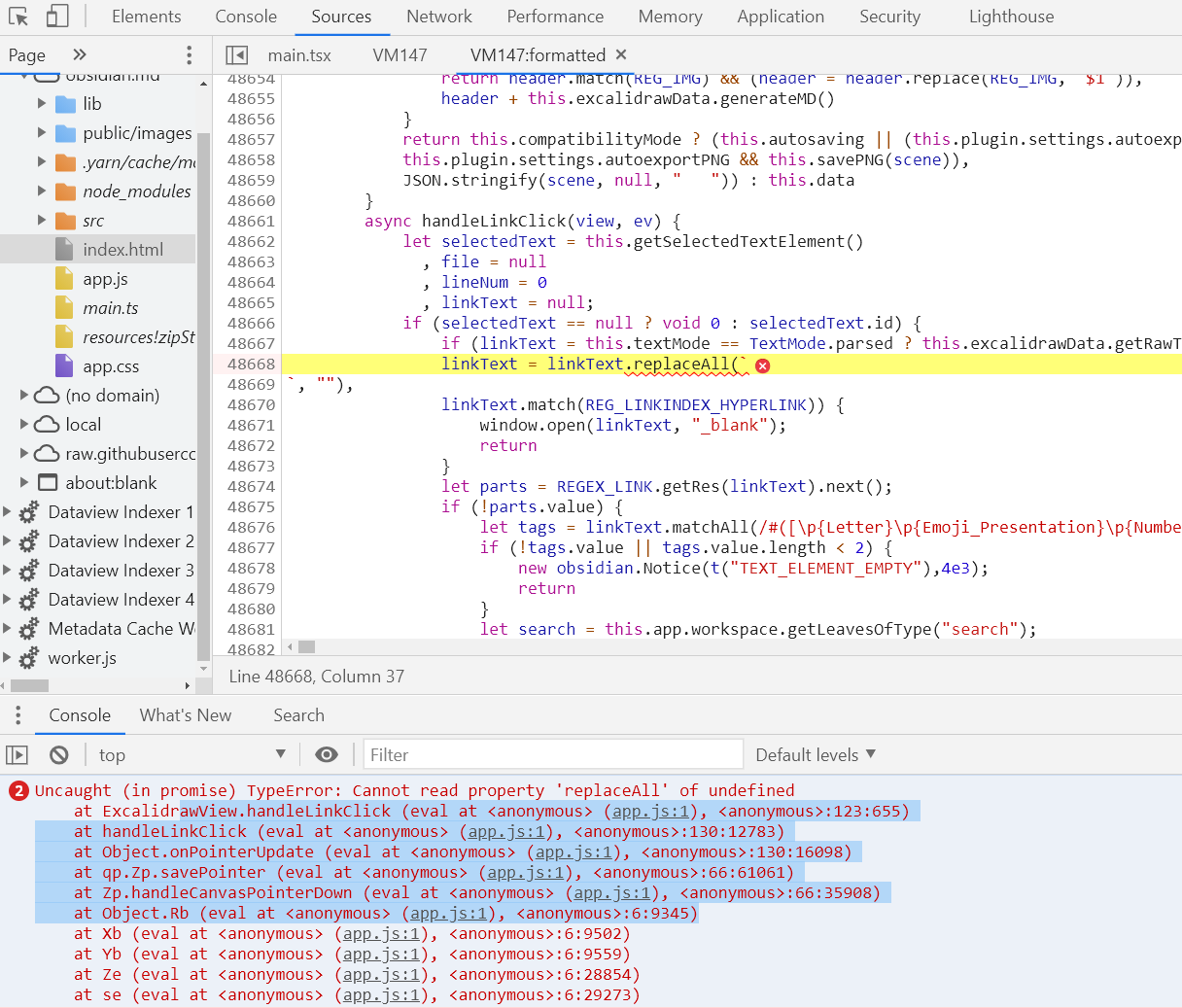Open app.js:1 link in Object.Rb line
The height and width of the screenshot is (1008, 1182).
click(x=448, y=913)
